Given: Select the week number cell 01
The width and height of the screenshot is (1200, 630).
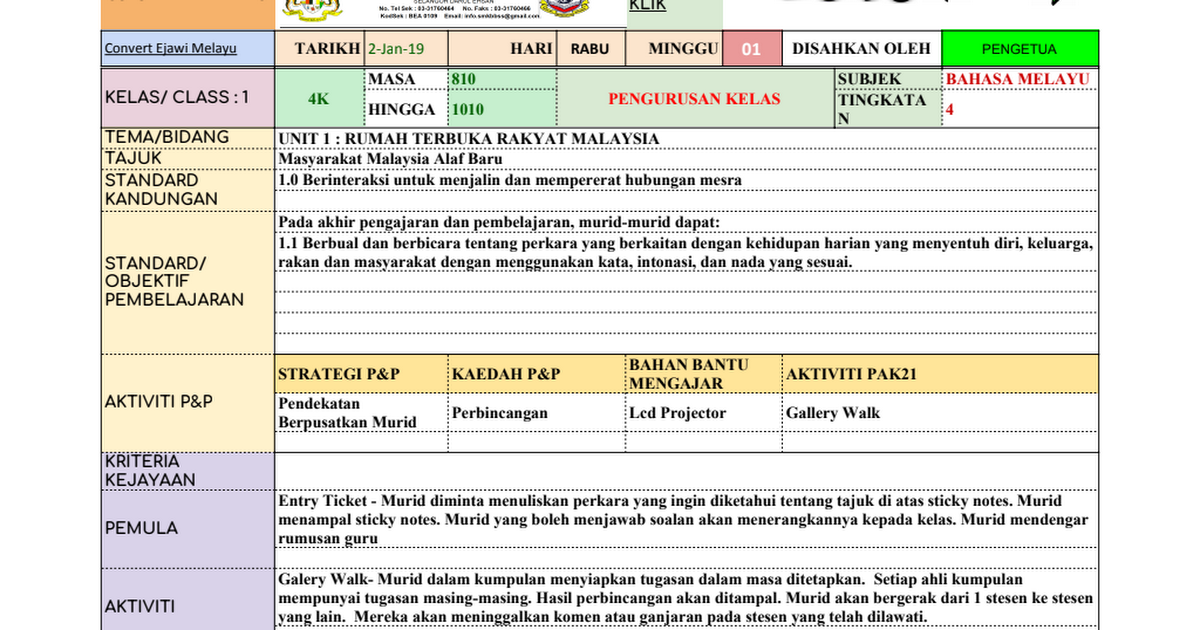Looking at the screenshot, I should (751, 48).
